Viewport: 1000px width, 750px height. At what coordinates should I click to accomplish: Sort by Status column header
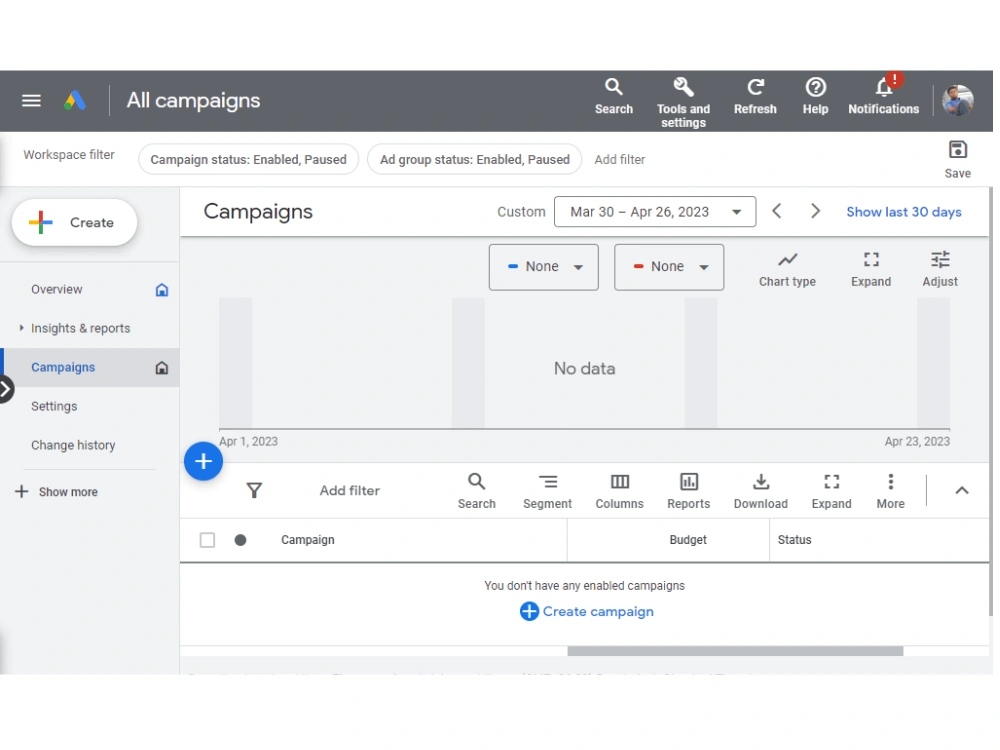794,540
